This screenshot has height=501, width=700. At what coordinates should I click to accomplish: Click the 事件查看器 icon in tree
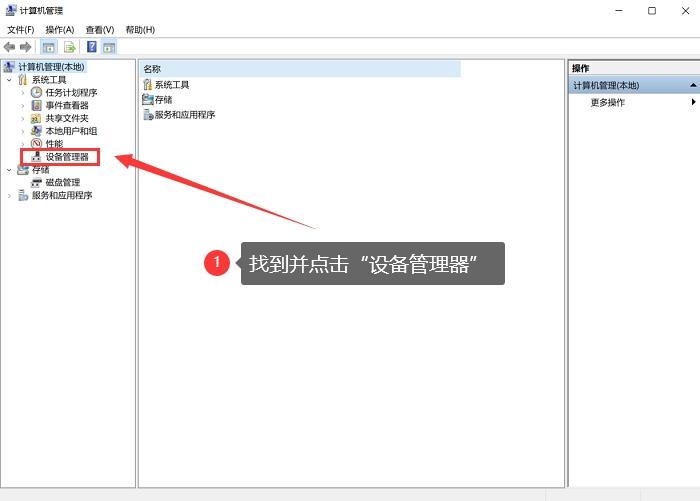click(x=36, y=105)
